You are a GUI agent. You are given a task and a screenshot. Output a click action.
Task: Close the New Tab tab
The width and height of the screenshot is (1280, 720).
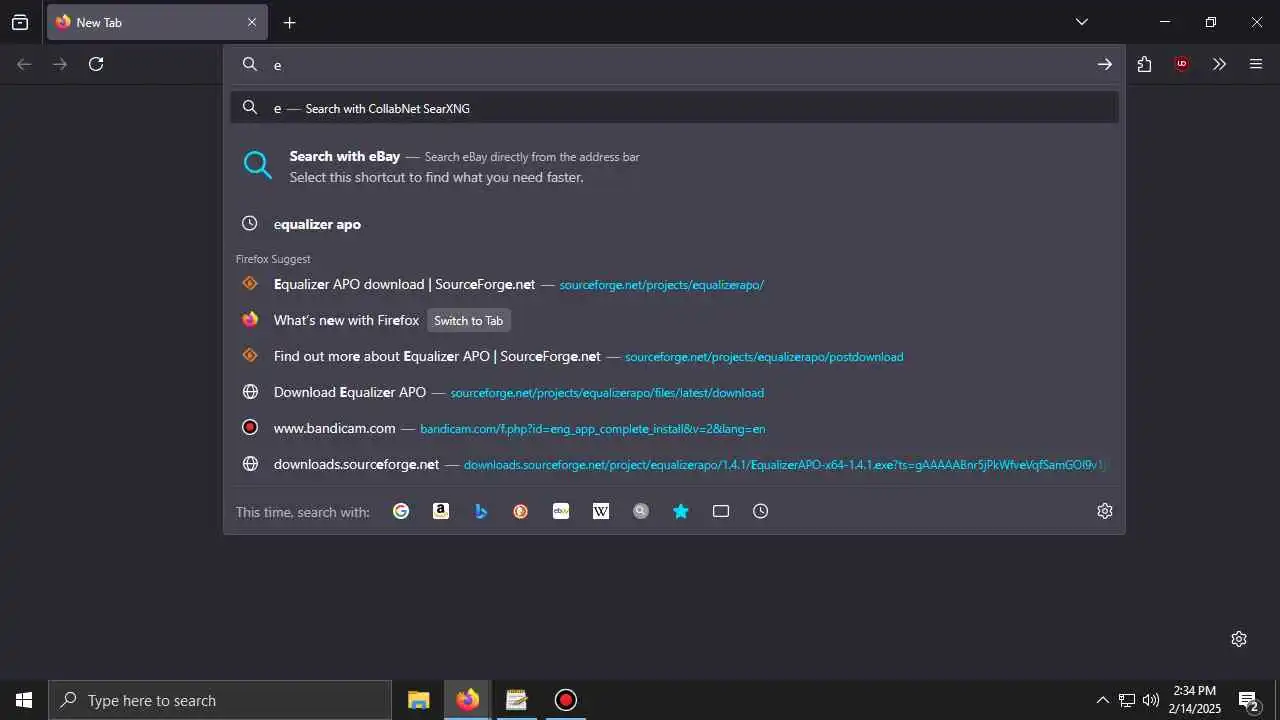click(252, 22)
